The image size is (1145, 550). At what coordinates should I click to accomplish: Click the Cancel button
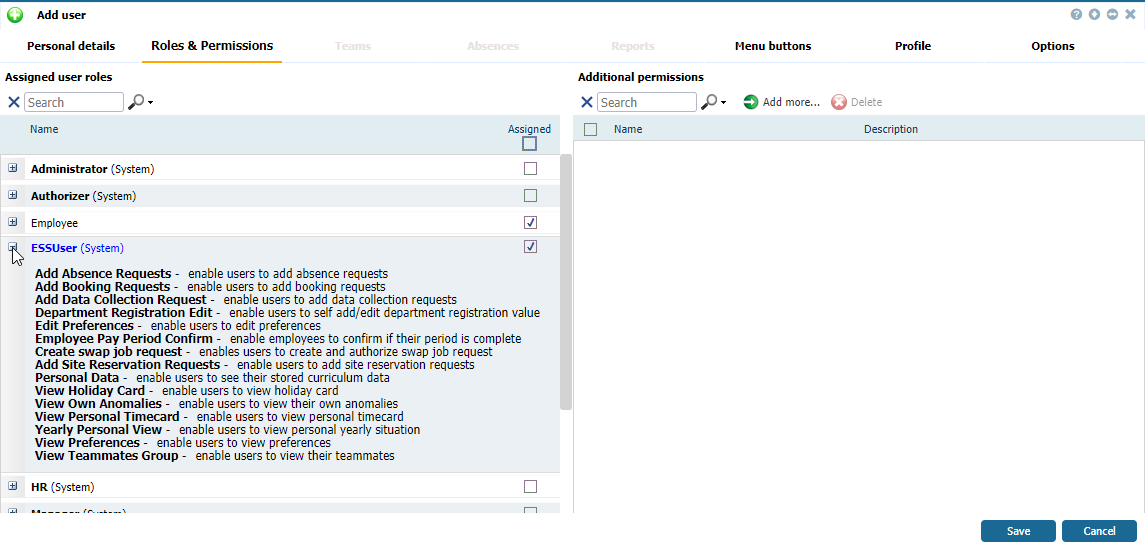1099,531
